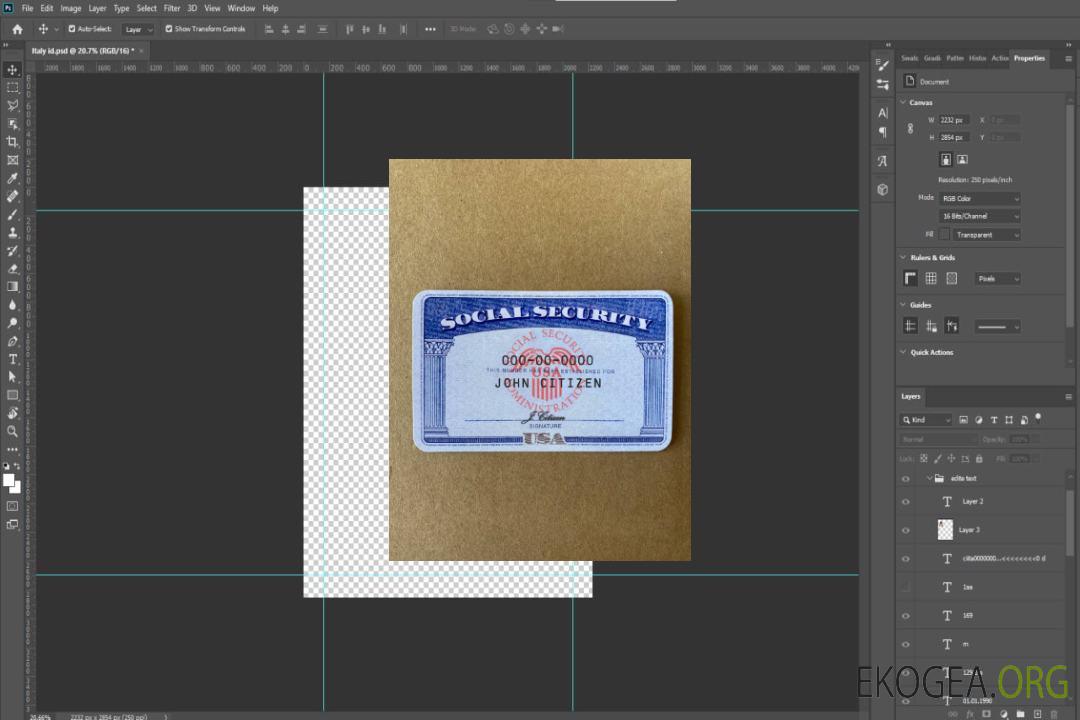Select the Move tool

click(x=12, y=70)
